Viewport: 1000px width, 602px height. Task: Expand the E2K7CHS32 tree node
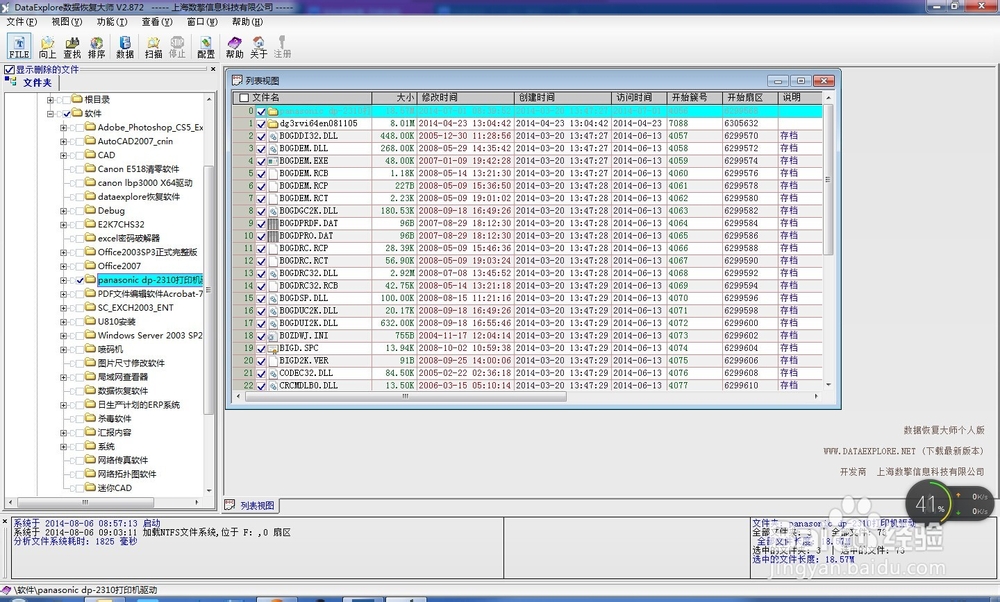point(63,224)
